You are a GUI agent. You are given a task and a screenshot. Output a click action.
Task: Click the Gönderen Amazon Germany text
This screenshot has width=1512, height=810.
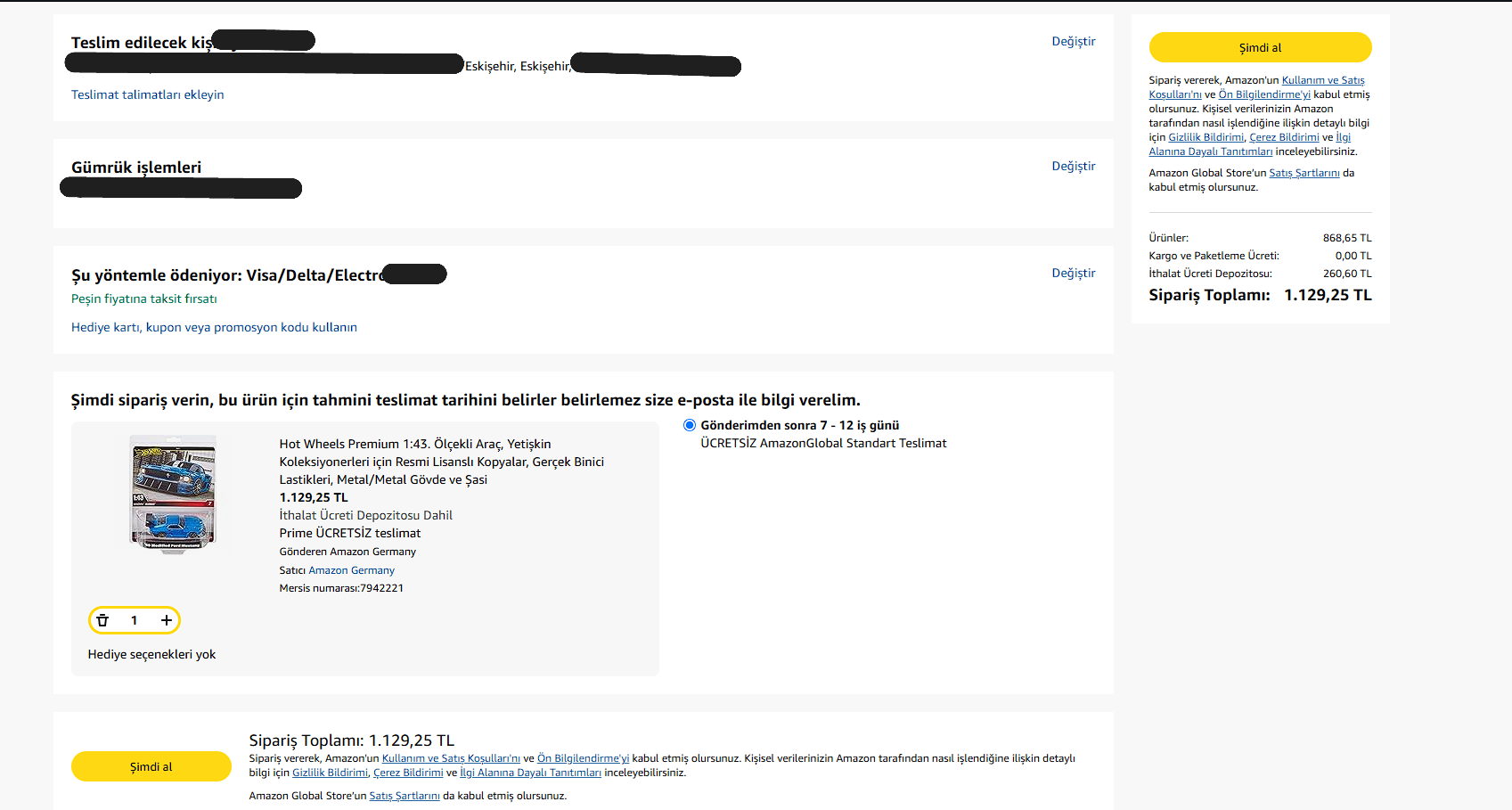pos(347,552)
